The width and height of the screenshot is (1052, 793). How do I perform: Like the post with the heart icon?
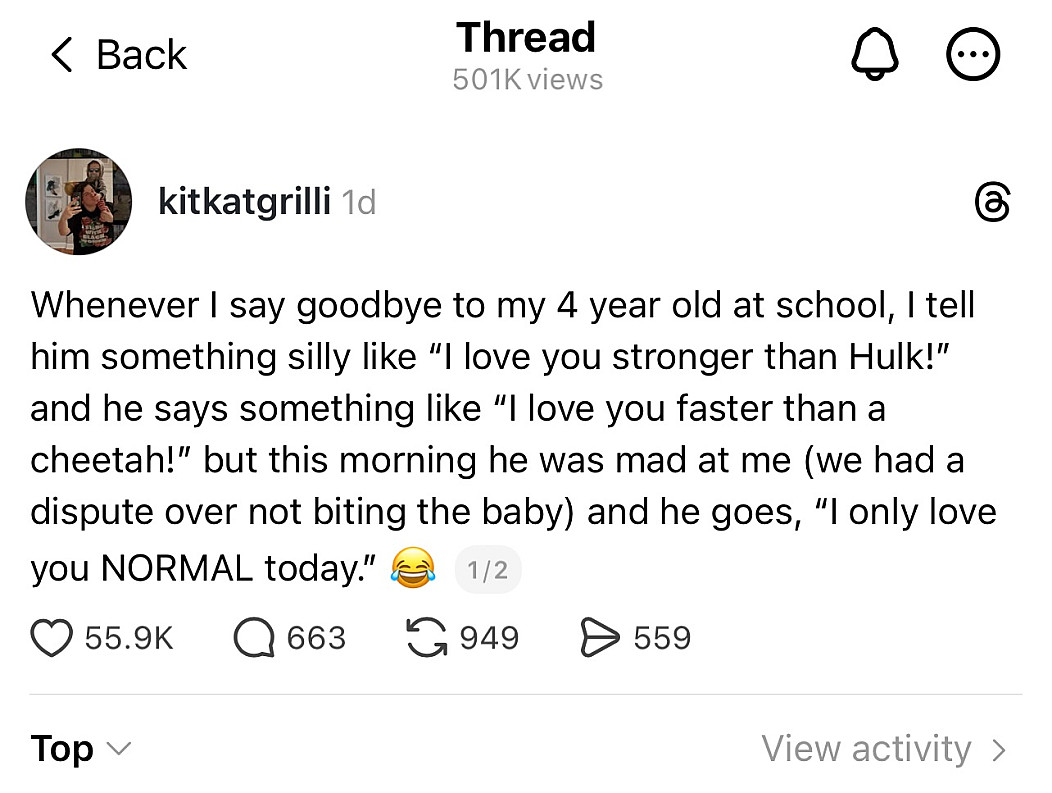pos(52,638)
